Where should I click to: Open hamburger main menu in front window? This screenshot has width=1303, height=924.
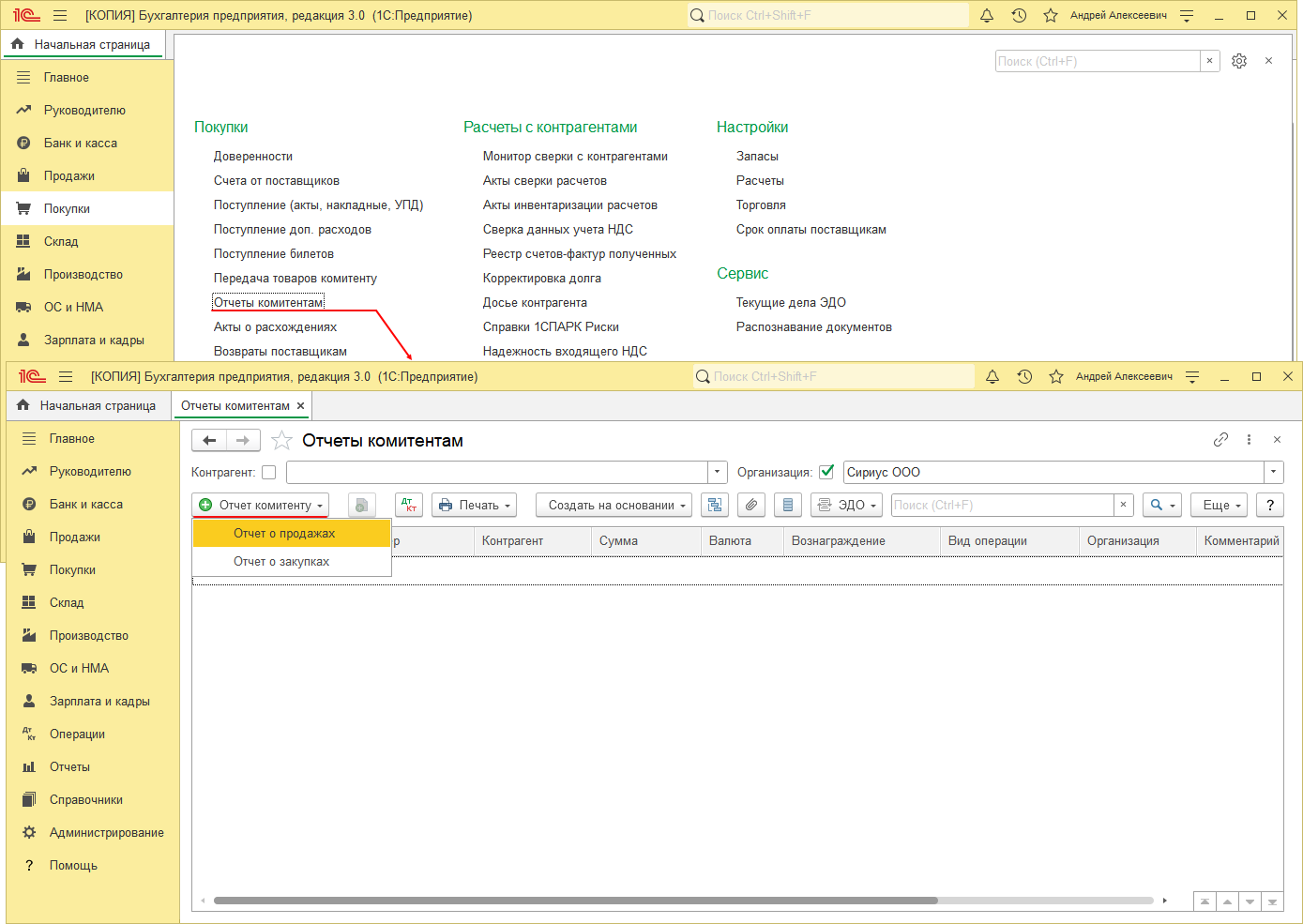(x=66, y=376)
